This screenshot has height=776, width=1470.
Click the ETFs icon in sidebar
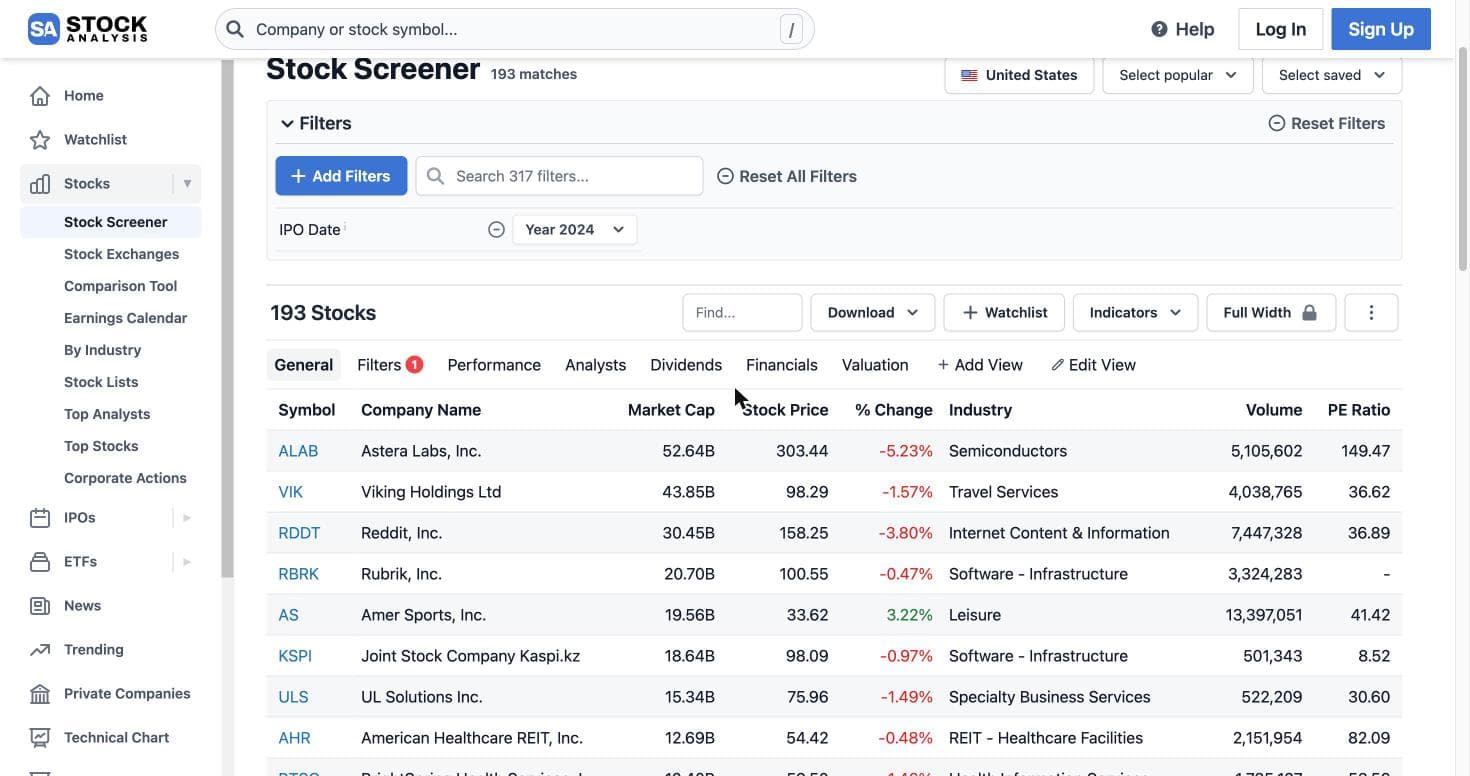(40, 562)
